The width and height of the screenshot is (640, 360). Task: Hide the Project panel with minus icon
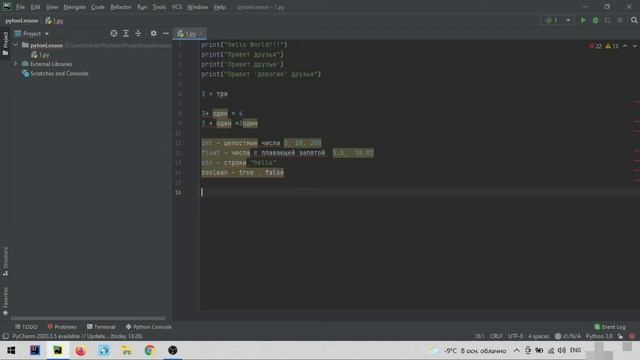click(x=166, y=33)
